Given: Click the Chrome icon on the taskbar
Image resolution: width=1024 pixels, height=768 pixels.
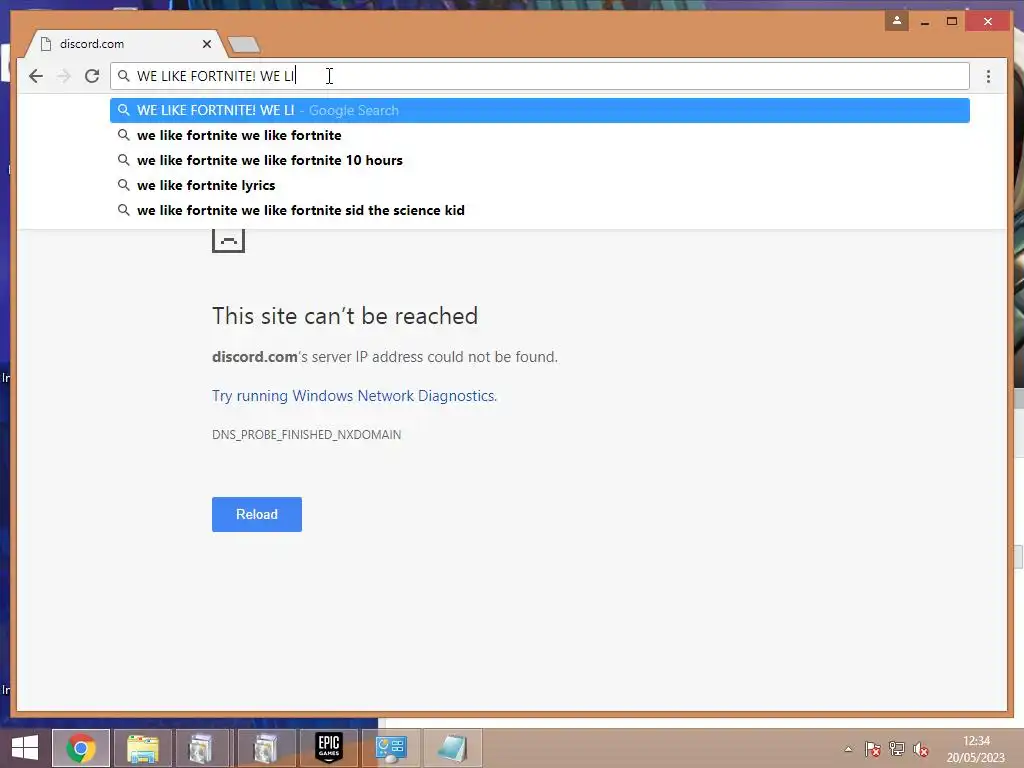Looking at the screenshot, I should (81, 748).
